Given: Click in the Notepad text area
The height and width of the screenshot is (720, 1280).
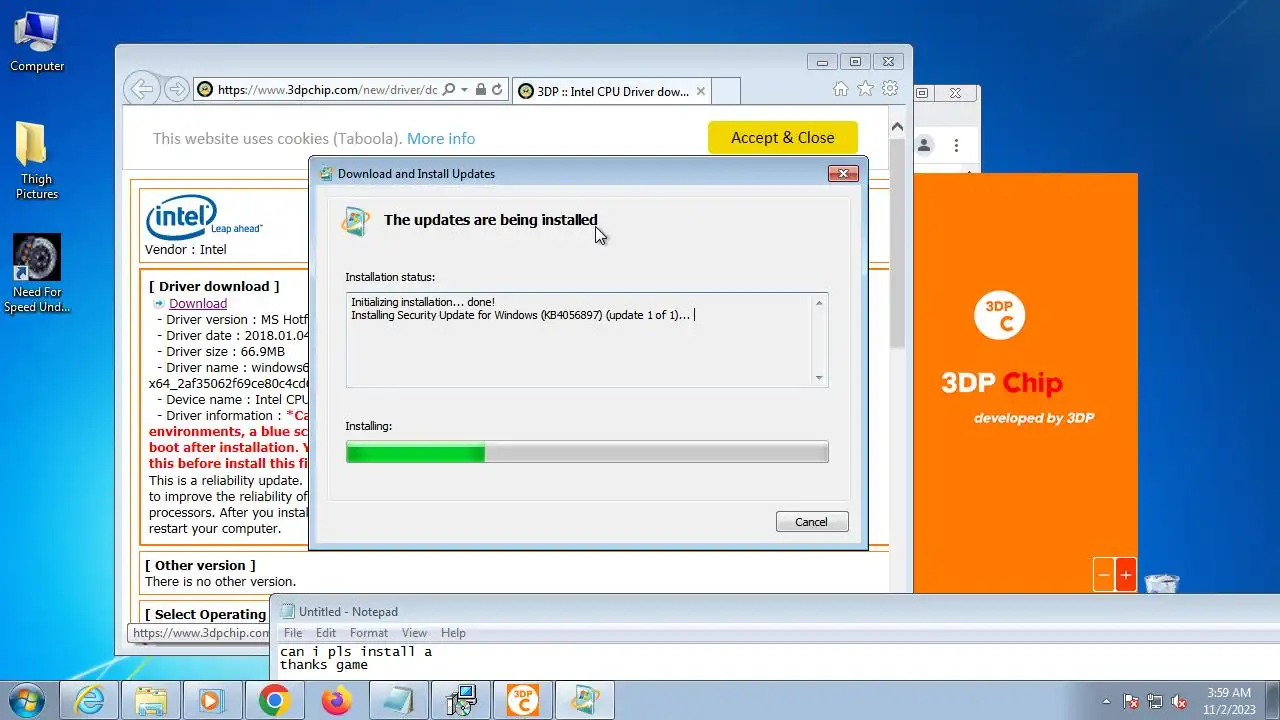Looking at the screenshot, I should pyautogui.click(x=775, y=660).
